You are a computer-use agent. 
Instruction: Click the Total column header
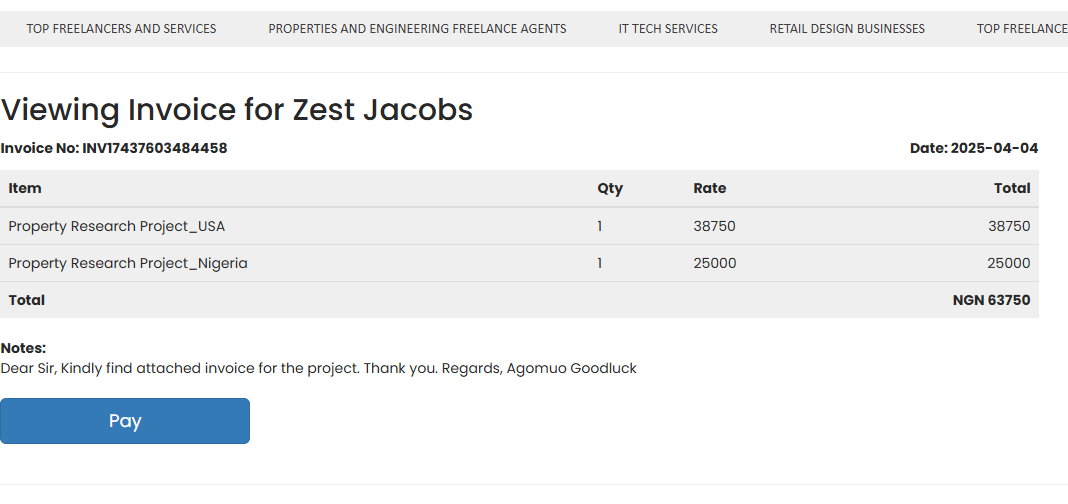pyautogui.click(x=1012, y=188)
